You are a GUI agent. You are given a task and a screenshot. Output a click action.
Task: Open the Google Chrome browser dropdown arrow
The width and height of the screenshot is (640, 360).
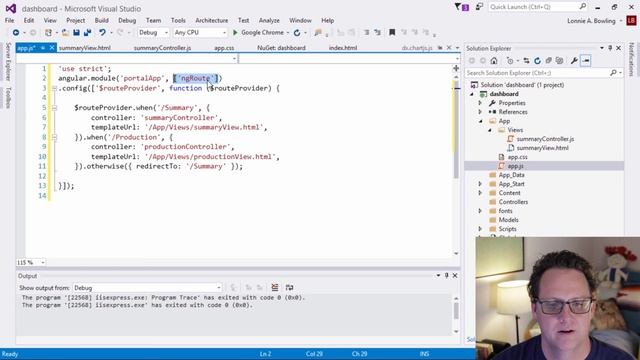click(288, 33)
